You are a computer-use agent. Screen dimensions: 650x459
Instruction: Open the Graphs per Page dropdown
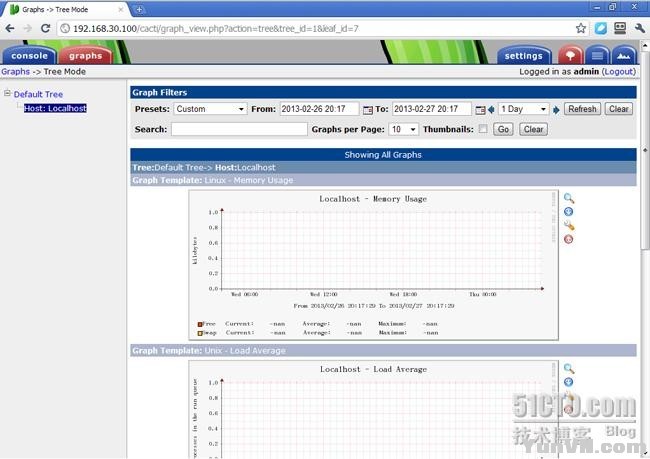pyautogui.click(x=403, y=129)
